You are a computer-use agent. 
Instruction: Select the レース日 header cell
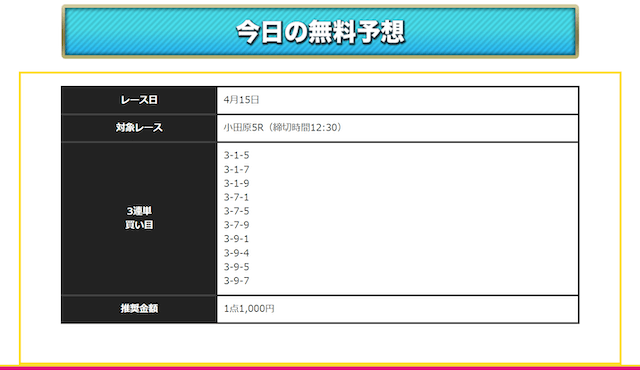coord(139,100)
